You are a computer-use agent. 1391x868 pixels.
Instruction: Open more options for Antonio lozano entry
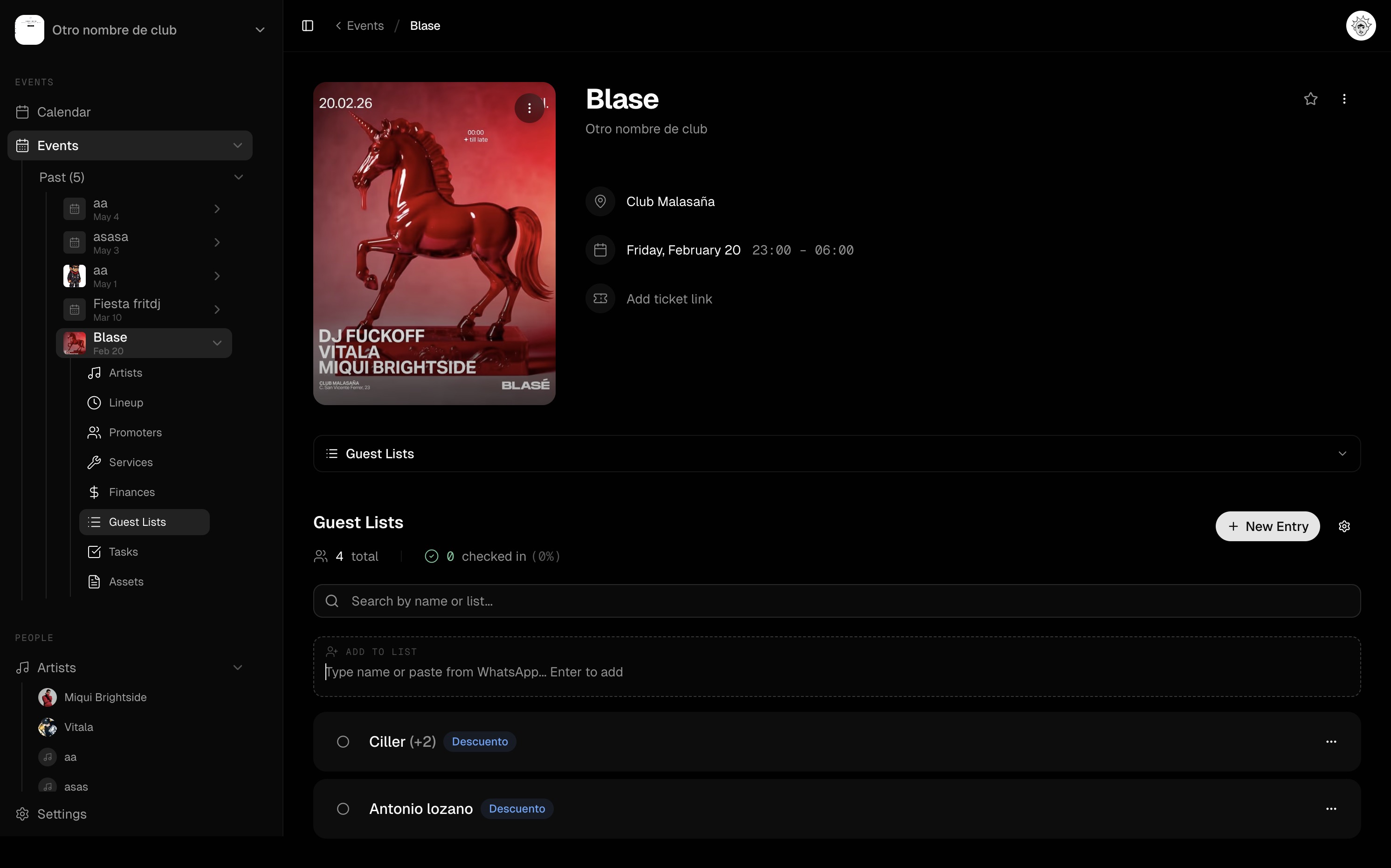[1331, 809]
